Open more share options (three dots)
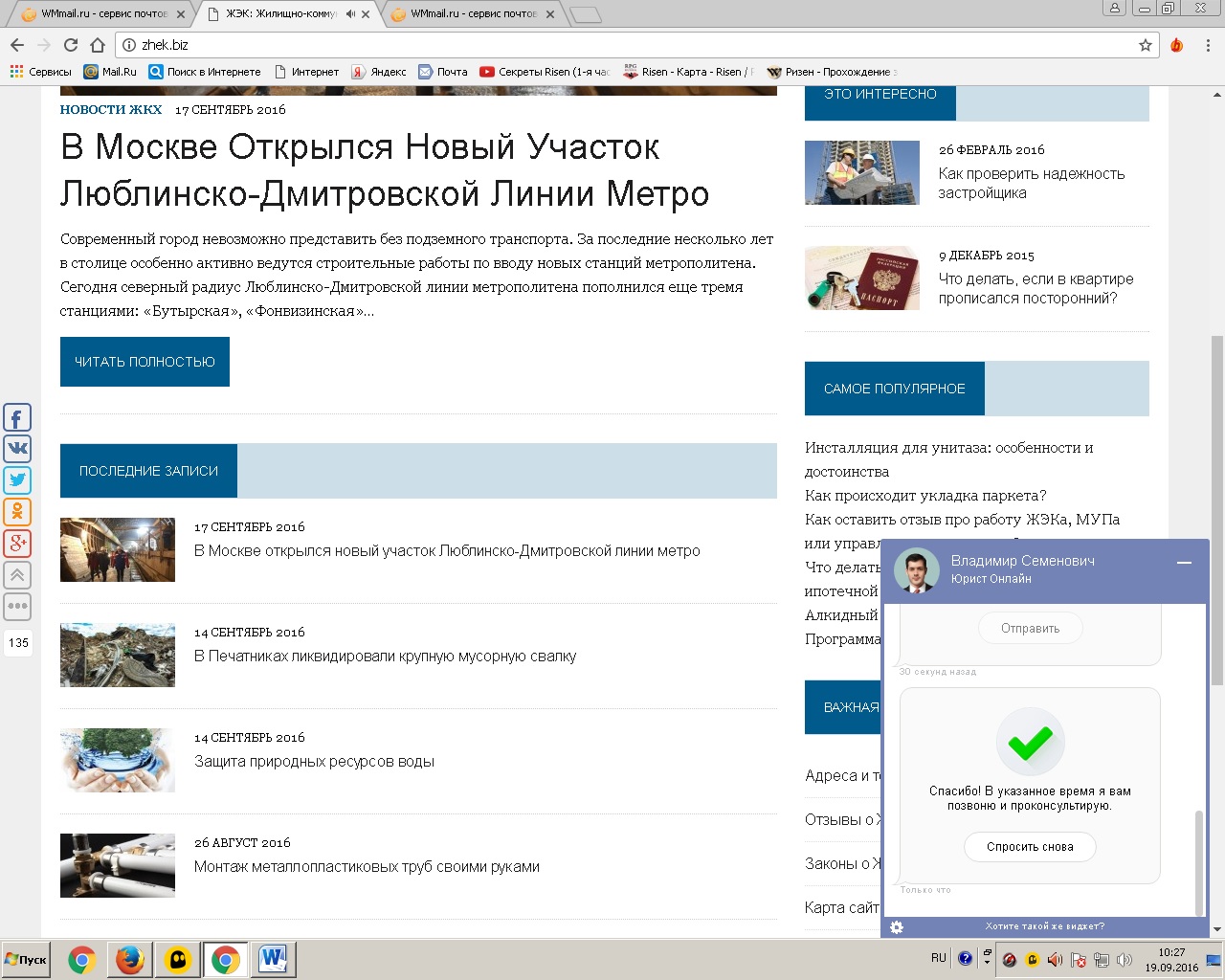This screenshot has height=980, width=1225. (17, 607)
